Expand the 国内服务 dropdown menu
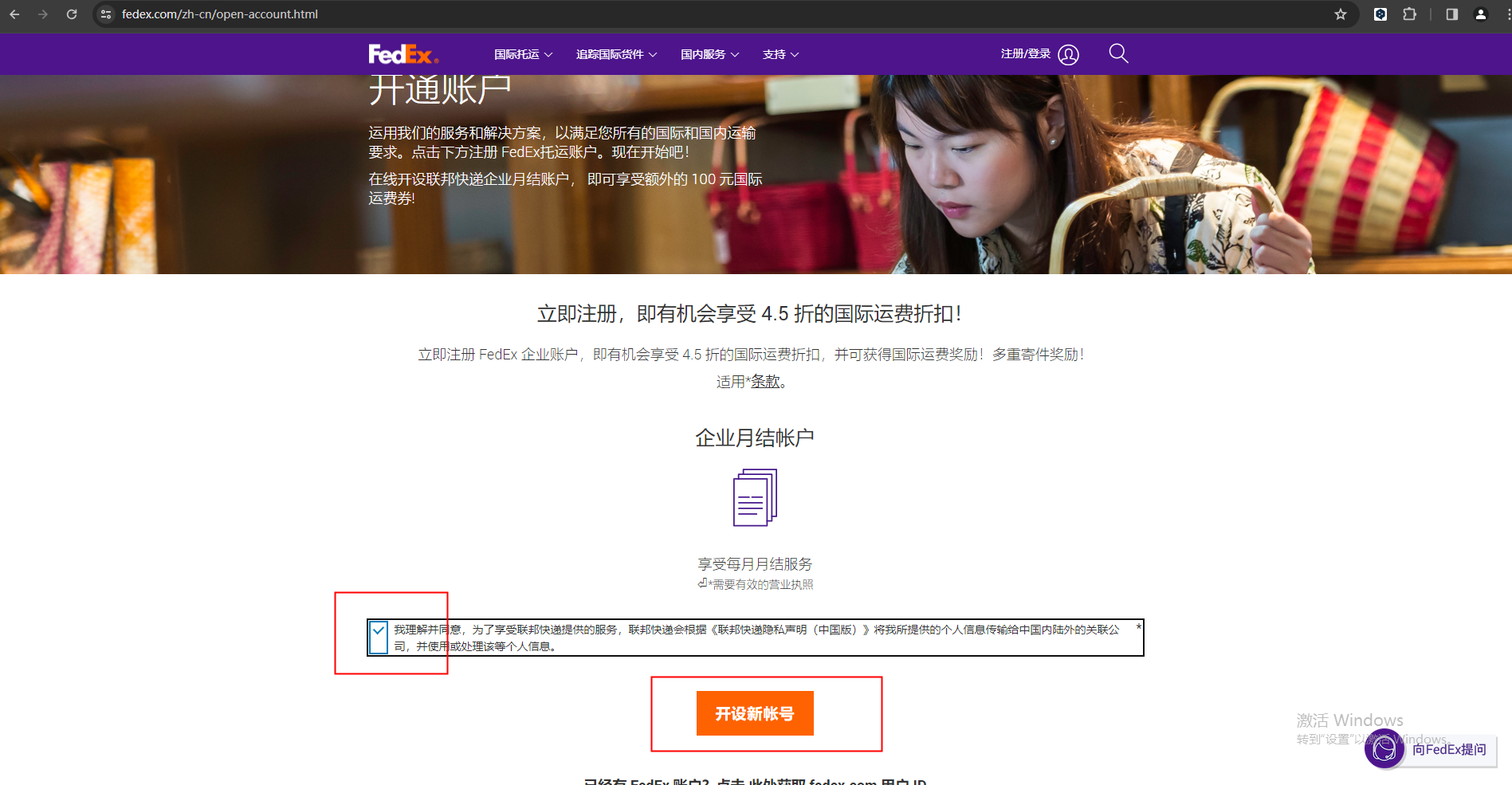Viewport: 1512px width, 785px height. pyautogui.click(x=709, y=54)
